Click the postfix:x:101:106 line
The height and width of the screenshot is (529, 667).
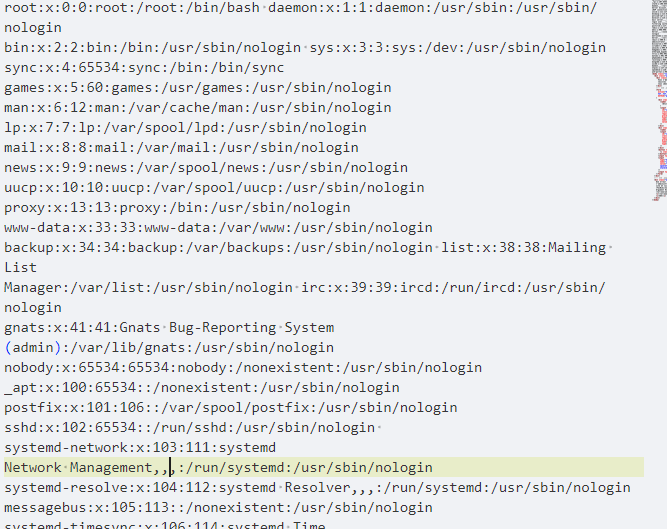[x=231, y=407]
